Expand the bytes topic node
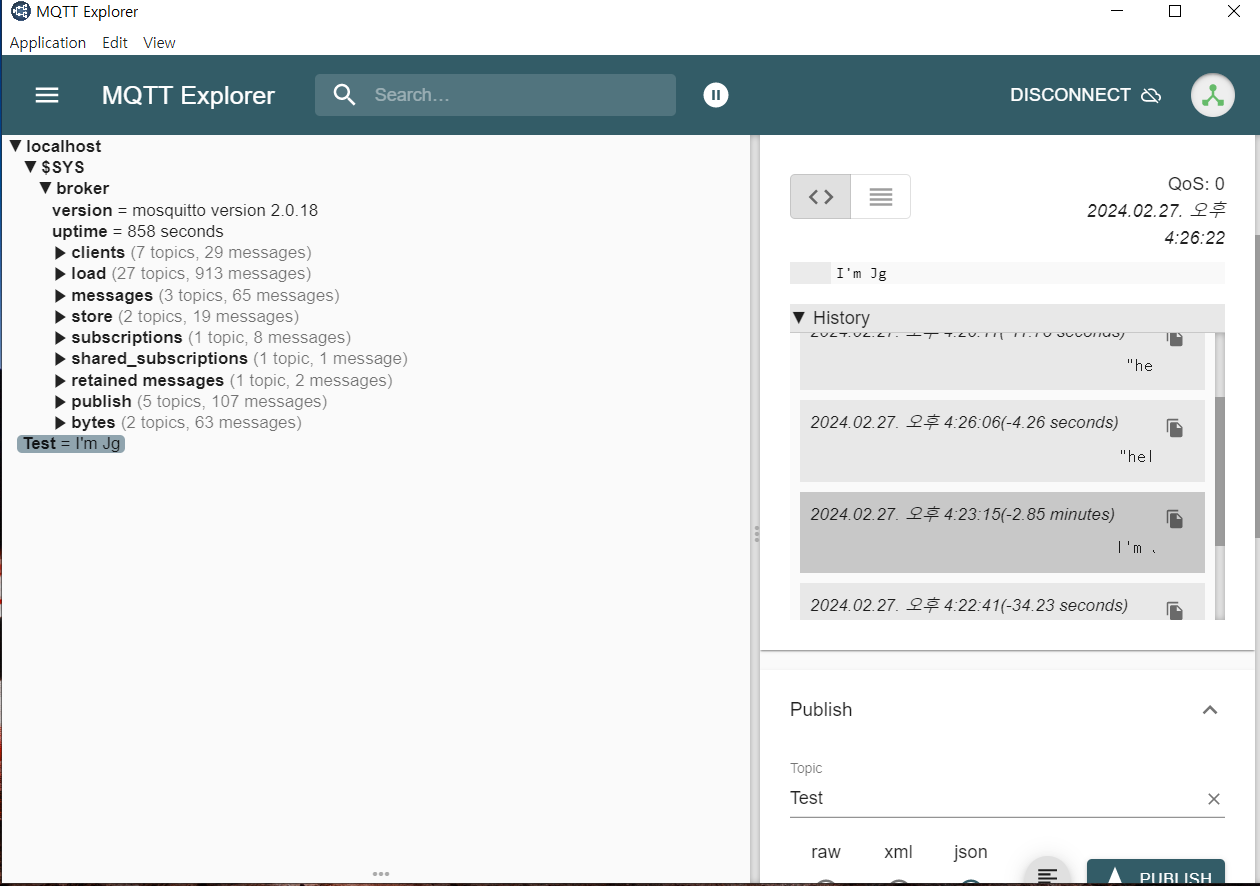The width and height of the screenshot is (1260, 886). (60, 422)
